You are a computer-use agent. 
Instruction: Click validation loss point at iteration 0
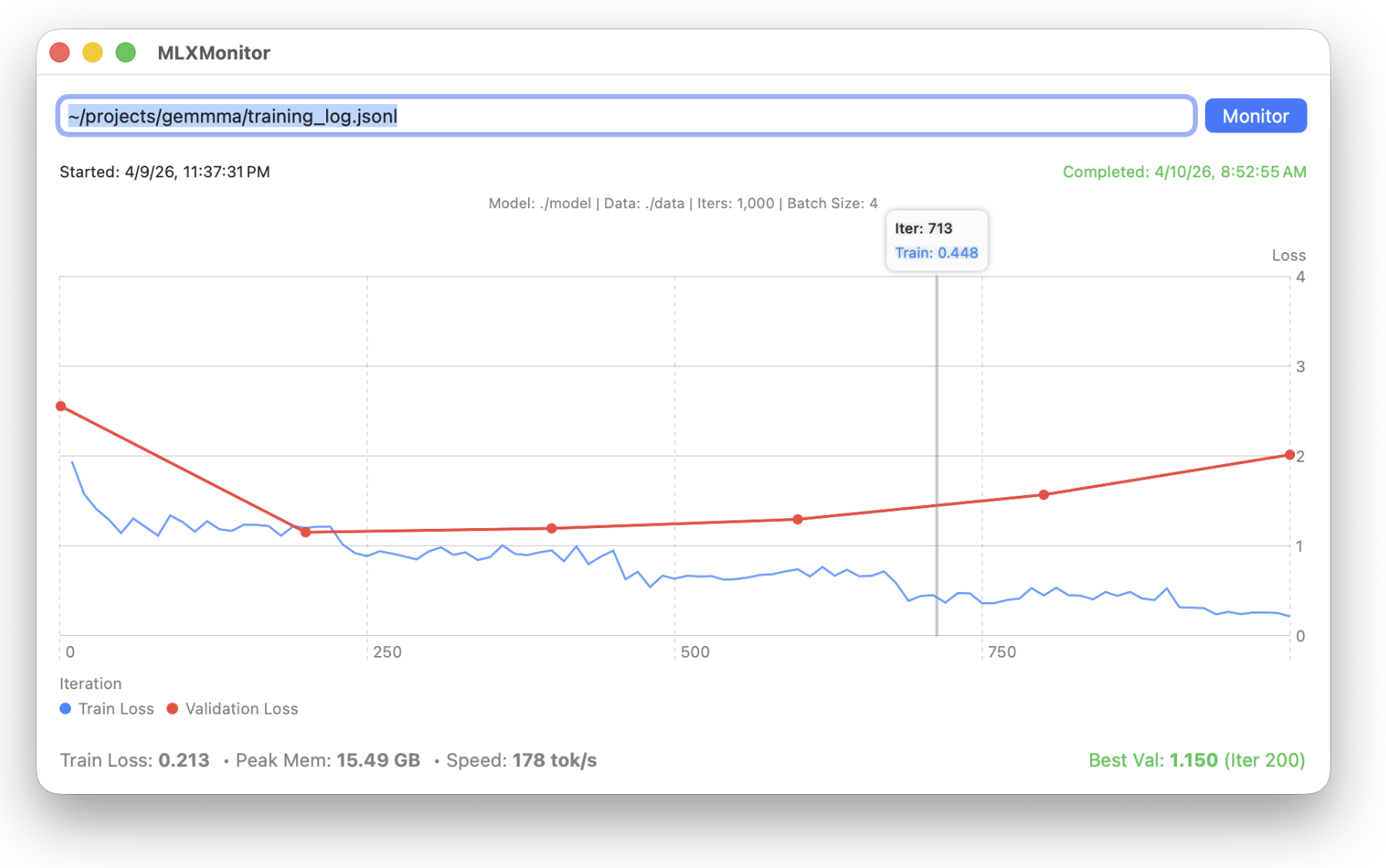tap(61, 406)
